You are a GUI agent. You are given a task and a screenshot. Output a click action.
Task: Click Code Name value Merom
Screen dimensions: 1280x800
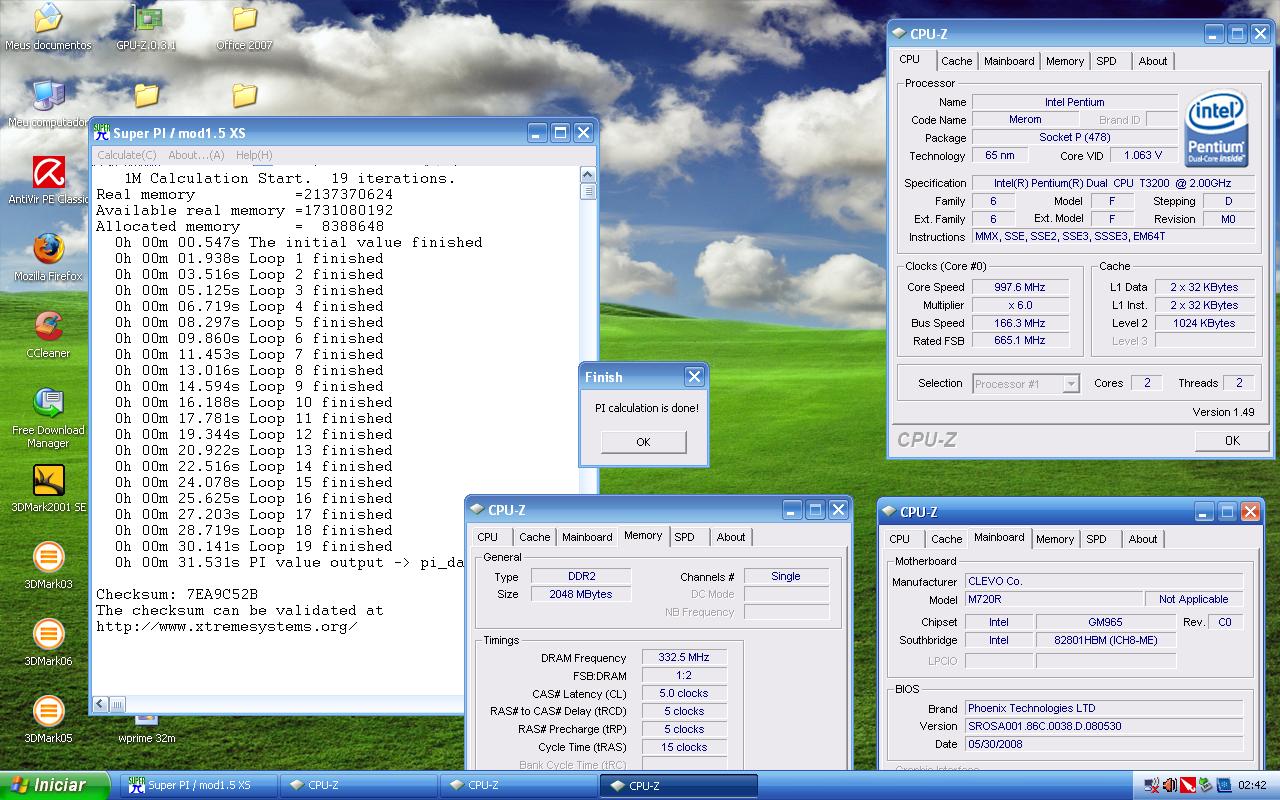pyautogui.click(x=1025, y=119)
